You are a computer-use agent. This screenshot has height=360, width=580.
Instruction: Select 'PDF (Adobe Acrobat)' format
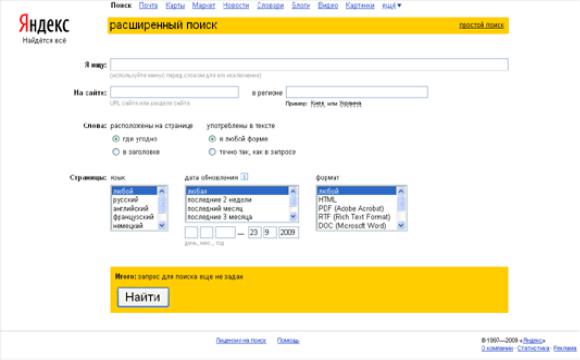[357, 208]
